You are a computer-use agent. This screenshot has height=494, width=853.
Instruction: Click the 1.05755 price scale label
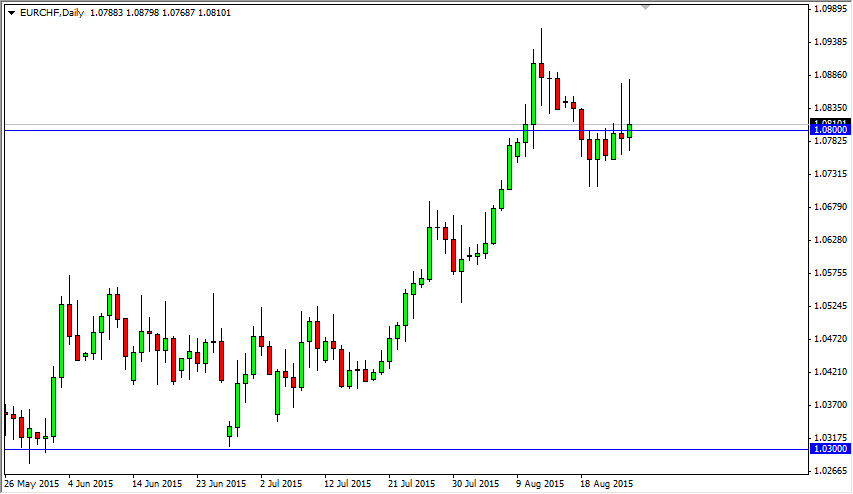pyautogui.click(x=831, y=273)
